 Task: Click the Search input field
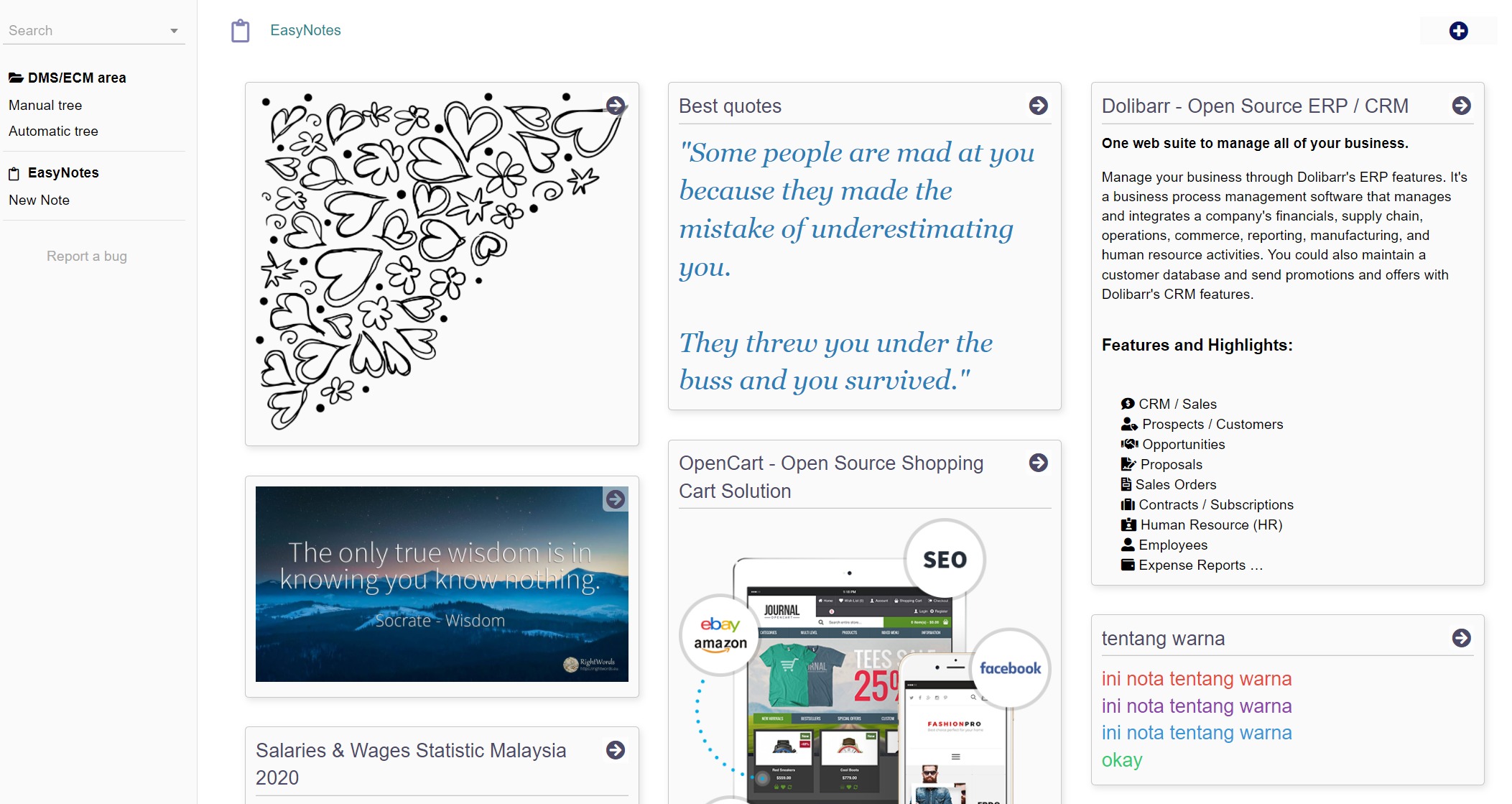(86, 31)
